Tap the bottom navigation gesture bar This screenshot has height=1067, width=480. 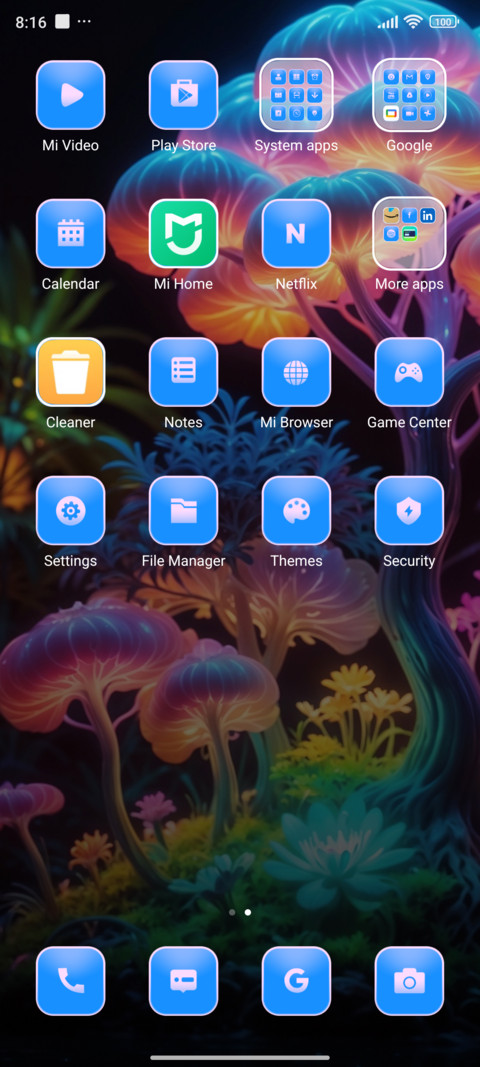240,1057
